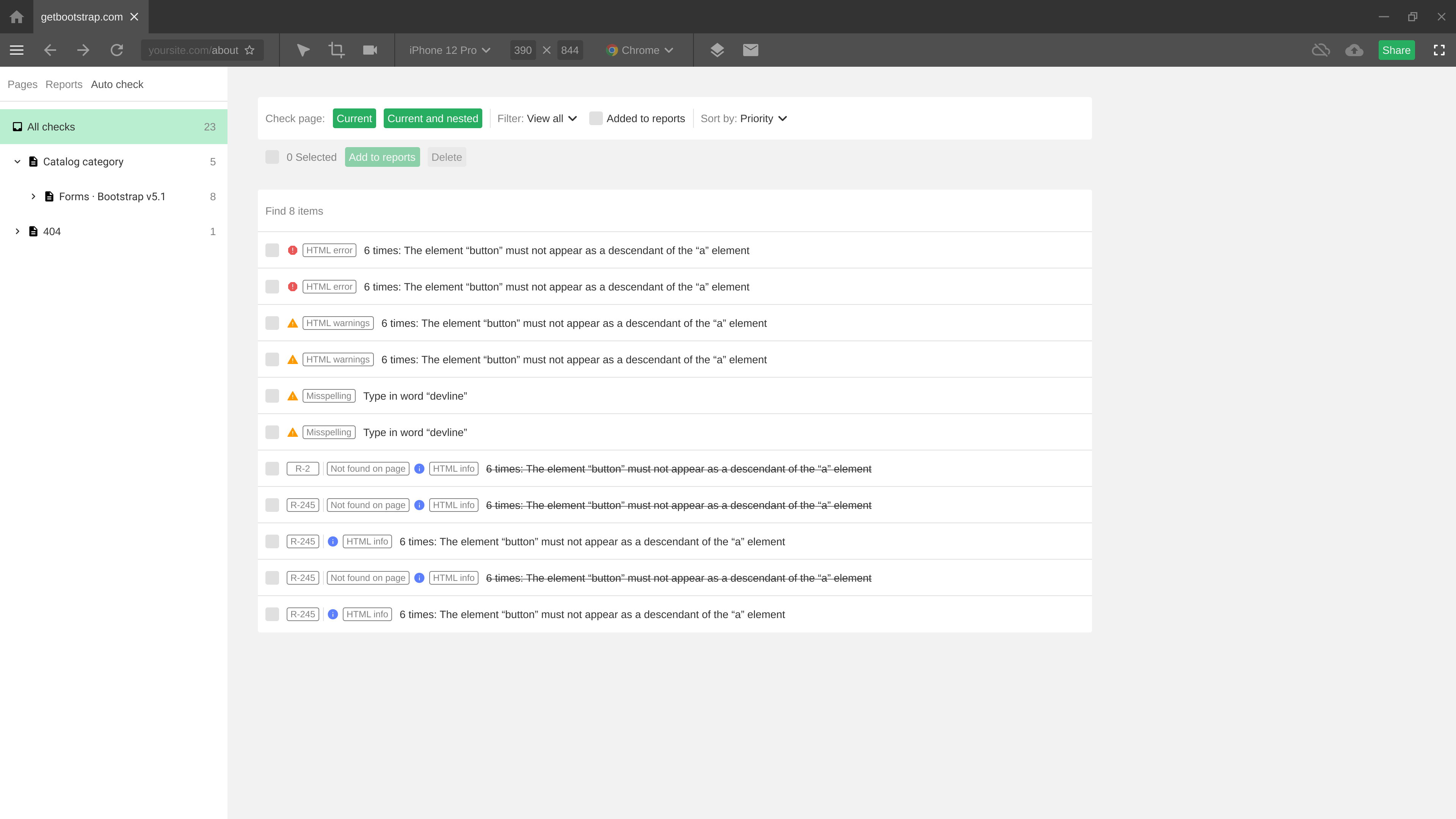Click inside the yoursite.com/about URL field
The width and height of the screenshot is (1456, 819).
pos(195,50)
